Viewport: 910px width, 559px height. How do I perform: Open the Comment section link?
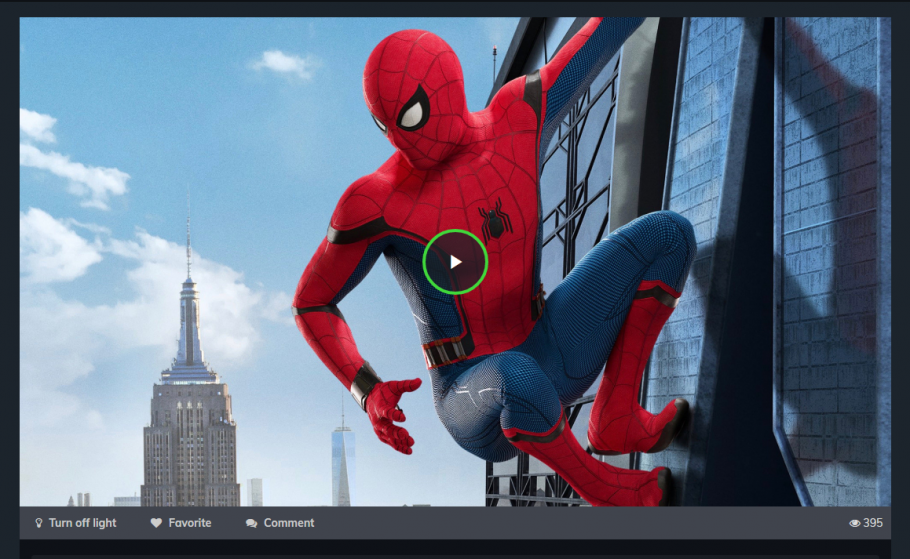click(280, 523)
